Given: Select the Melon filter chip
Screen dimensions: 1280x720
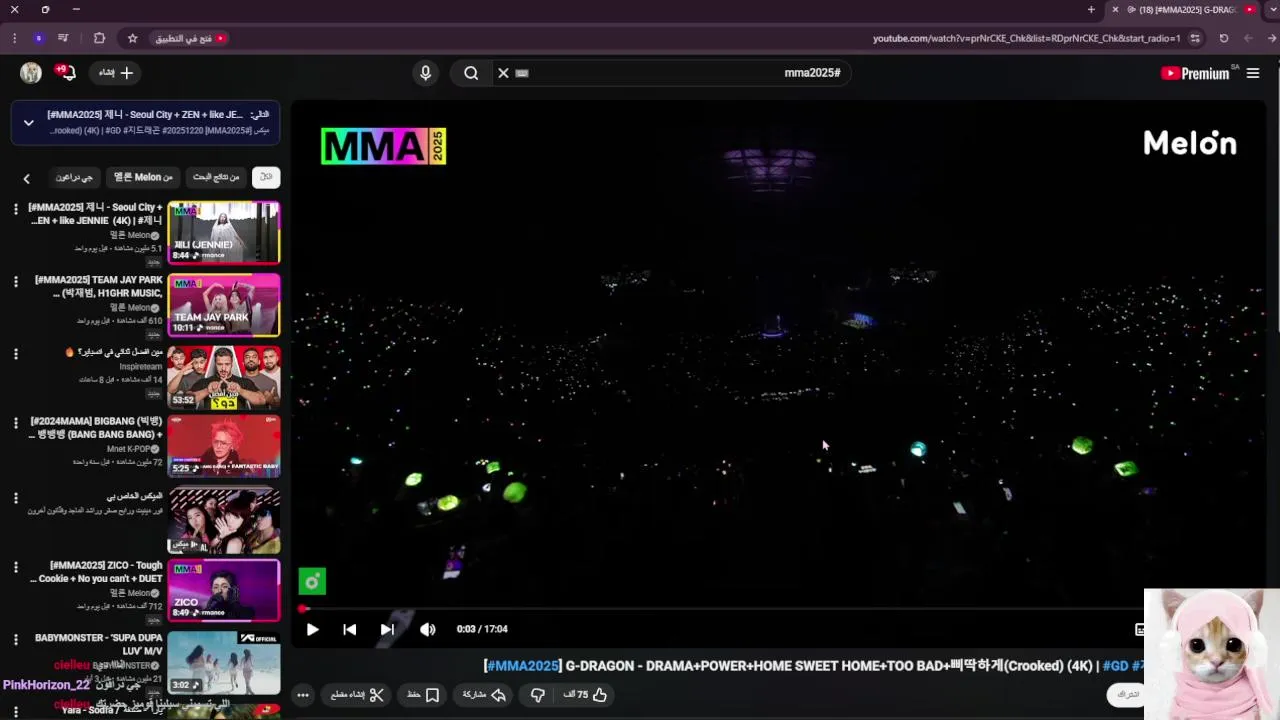Looking at the screenshot, I should 143,177.
